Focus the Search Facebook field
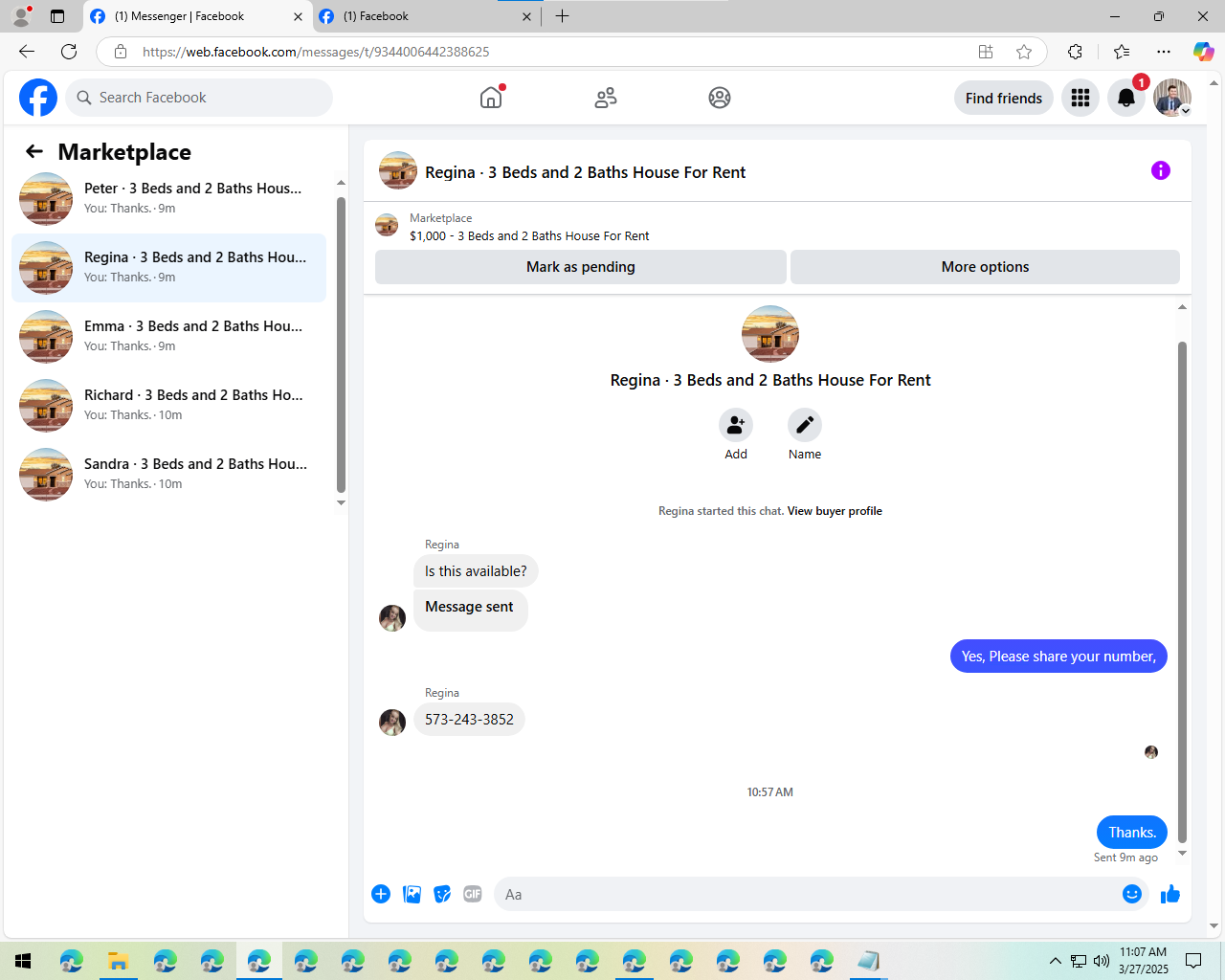The width and height of the screenshot is (1225, 980). [199, 98]
